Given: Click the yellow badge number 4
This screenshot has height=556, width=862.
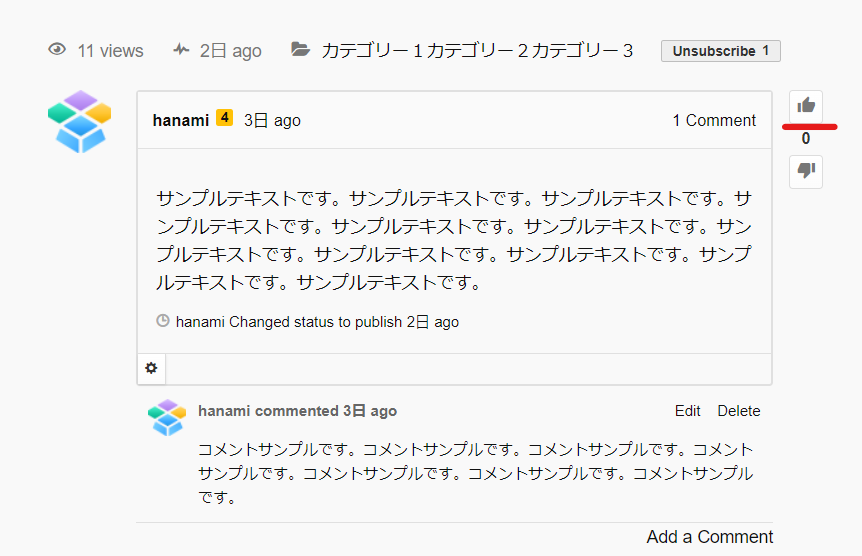Looking at the screenshot, I should click(224, 118).
